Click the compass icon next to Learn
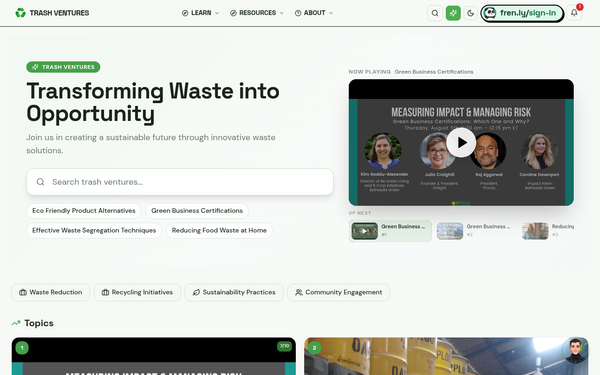The width and height of the screenshot is (600, 375). point(185,13)
